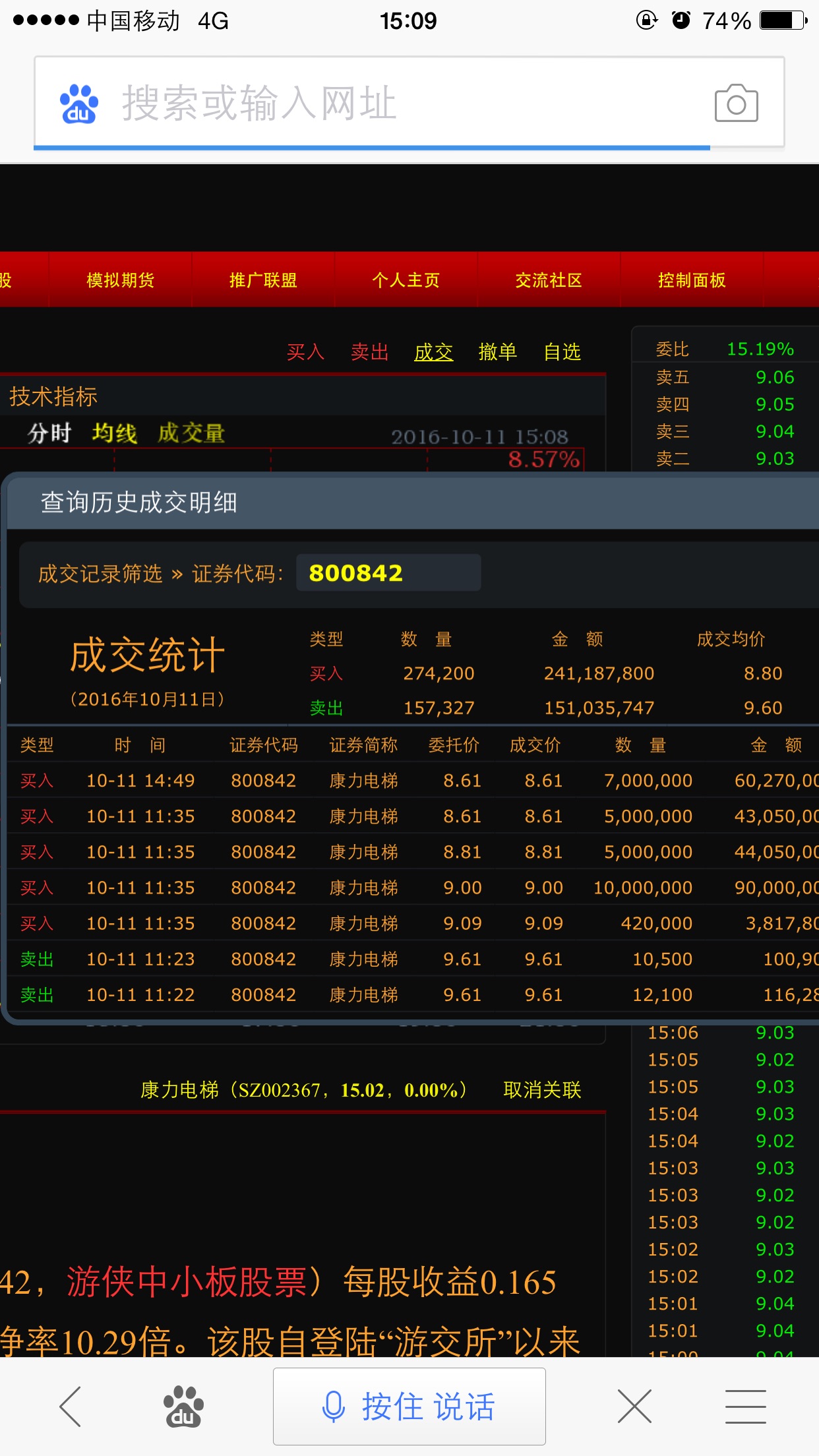The height and width of the screenshot is (1456, 819).
Task: Tap the Baidu paw logo in address bar
Action: click(x=79, y=104)
